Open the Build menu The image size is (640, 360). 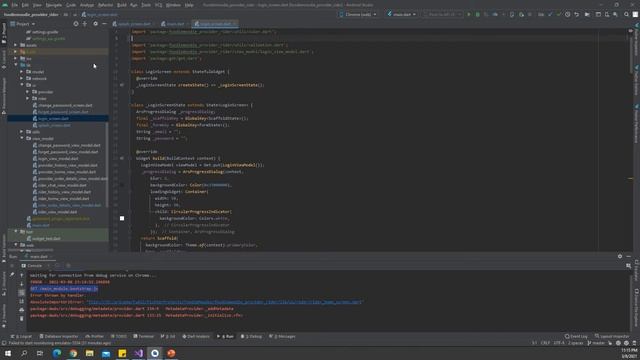[122, 5]
